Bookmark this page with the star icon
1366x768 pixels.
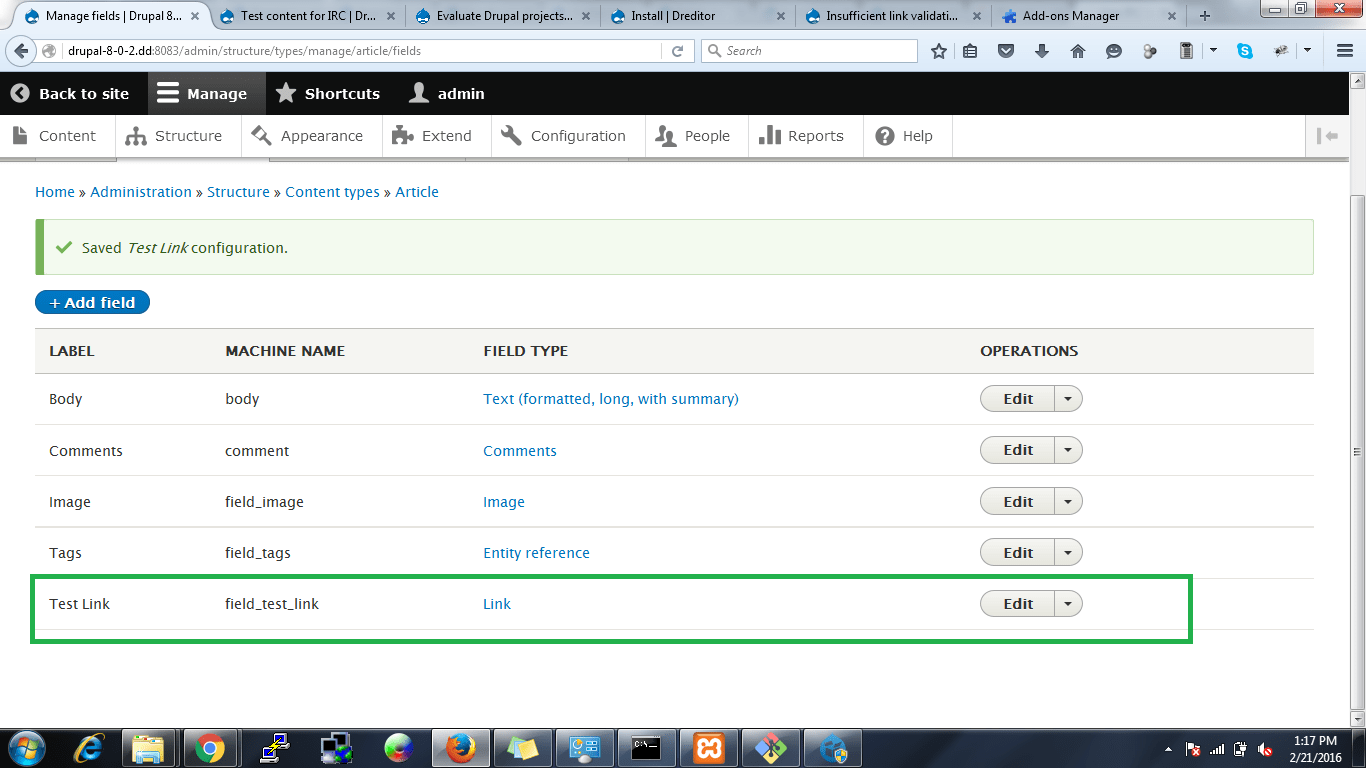(938, 50)
